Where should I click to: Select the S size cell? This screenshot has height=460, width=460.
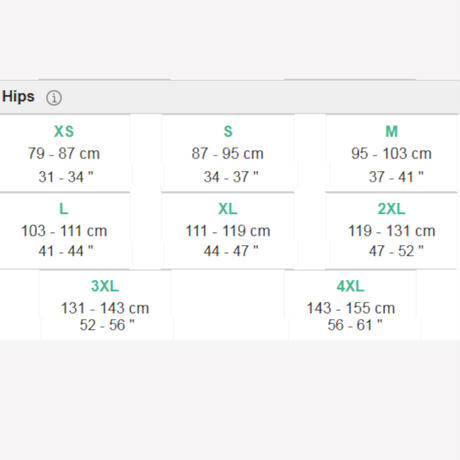click(x=228, y=154)
